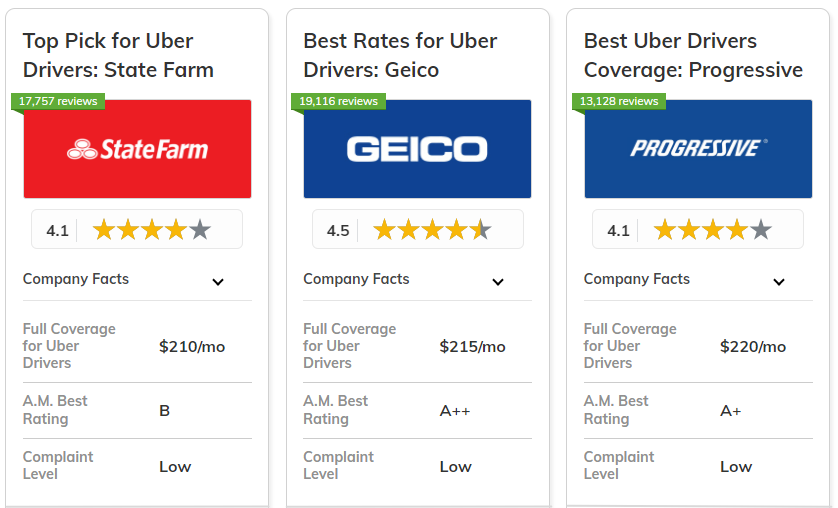This screenshot has width=838, height=508.
Task: Click the Geico logo banner
Action: 417,150
